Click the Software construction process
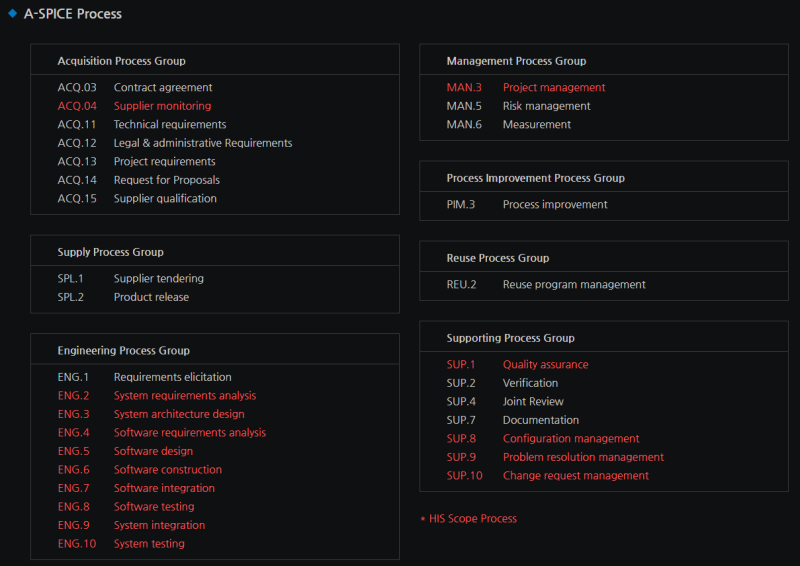Image resolution: width=800 pixels, height=566 pixels. pos(167,470)
